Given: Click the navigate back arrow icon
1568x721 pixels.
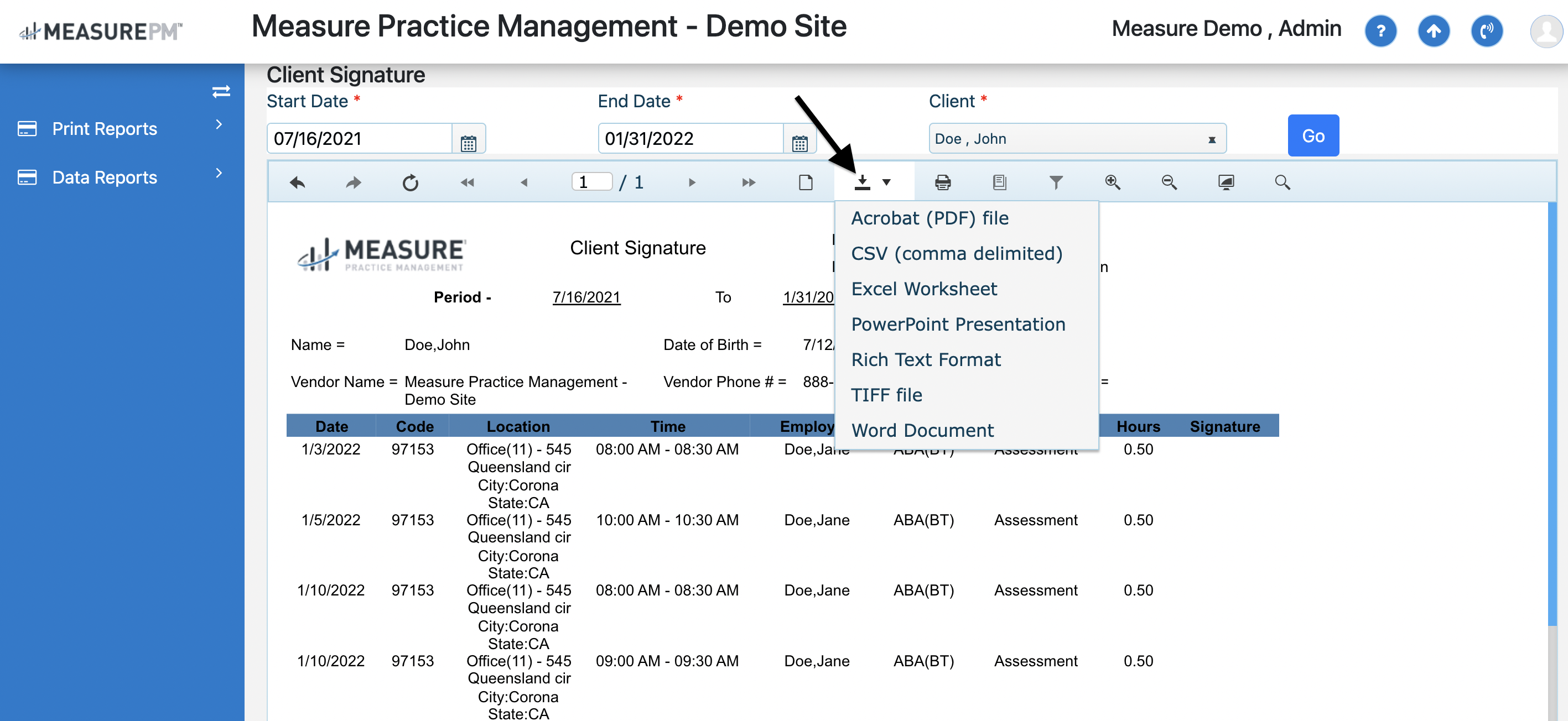Looking at the screenshot, I should (297, 182).
